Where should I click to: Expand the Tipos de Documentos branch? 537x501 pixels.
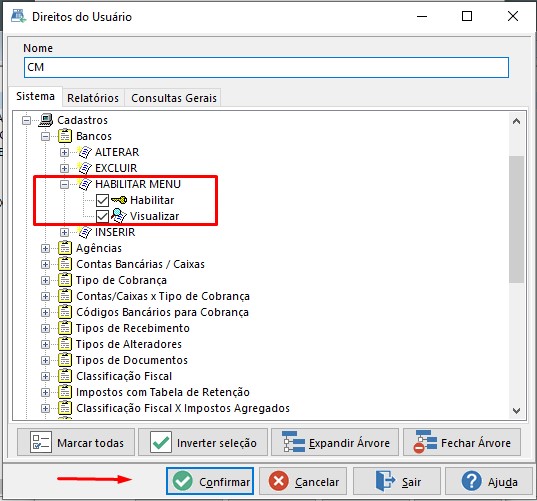[x=45, y=361]
